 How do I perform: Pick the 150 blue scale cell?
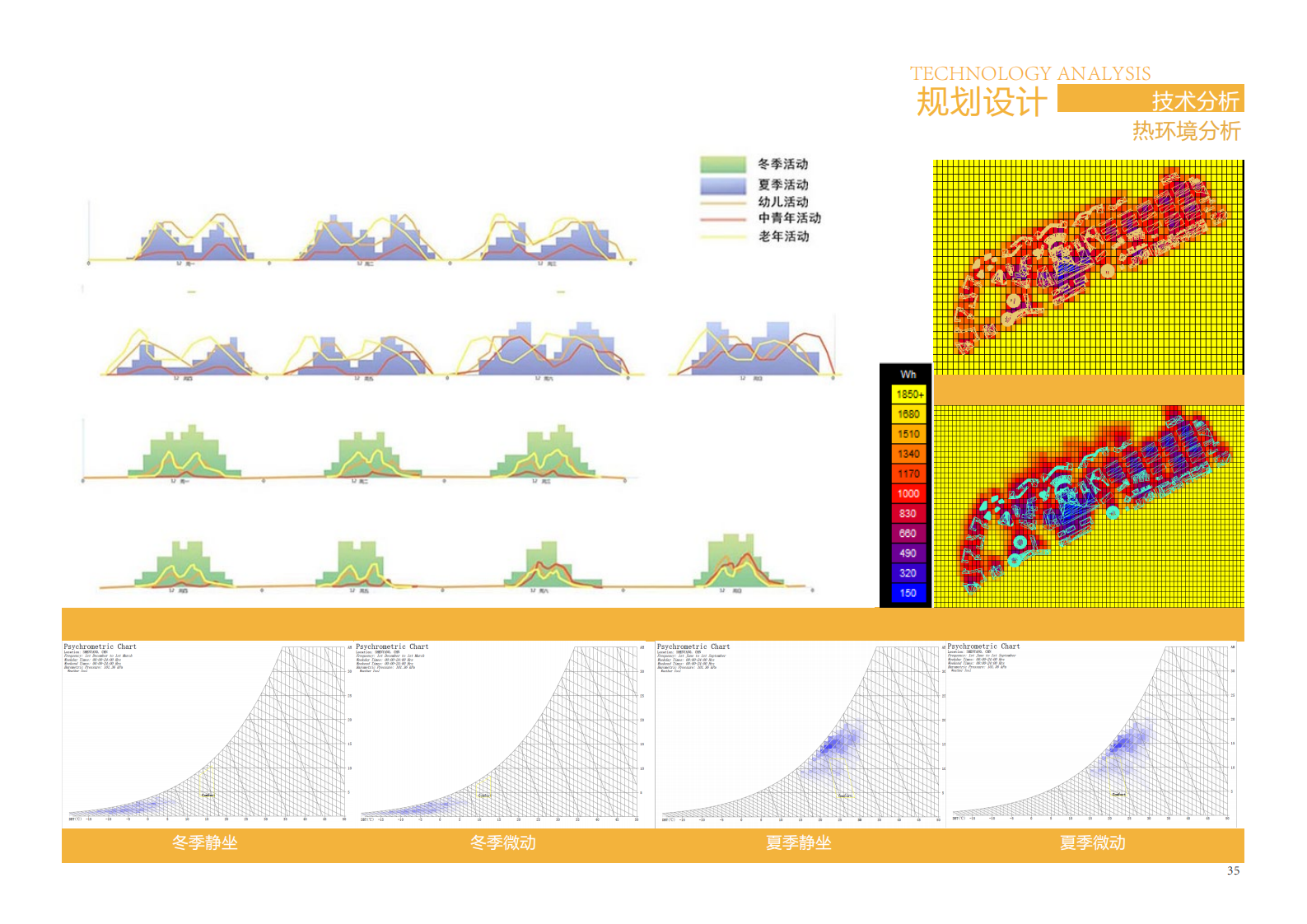coord(908,593)
